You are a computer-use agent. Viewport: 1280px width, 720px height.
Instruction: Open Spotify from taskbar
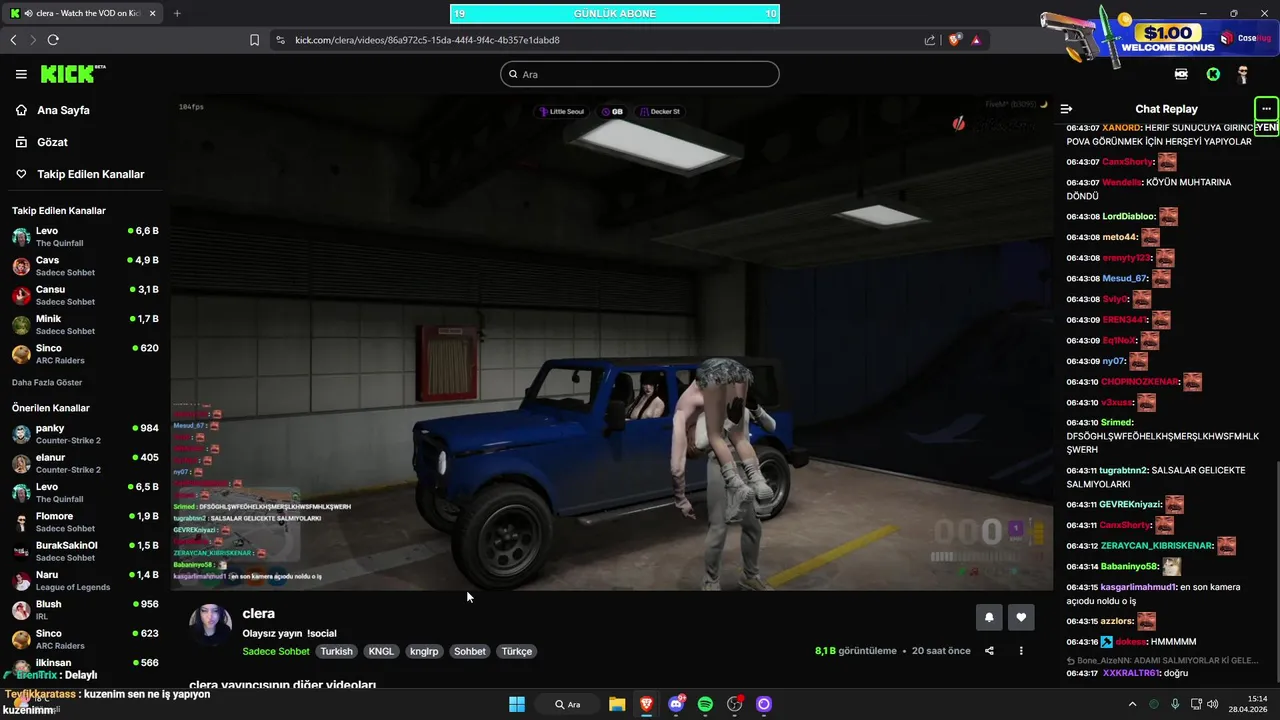[705, 704]
